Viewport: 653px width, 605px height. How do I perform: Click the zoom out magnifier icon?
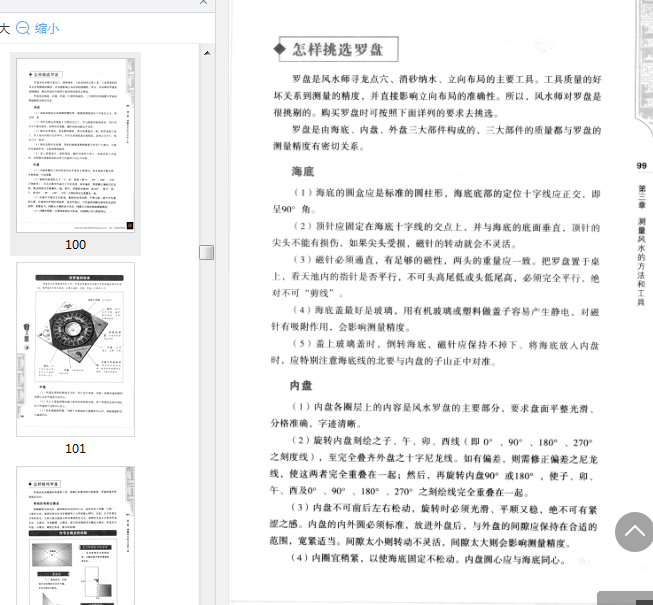coord(22,28)
